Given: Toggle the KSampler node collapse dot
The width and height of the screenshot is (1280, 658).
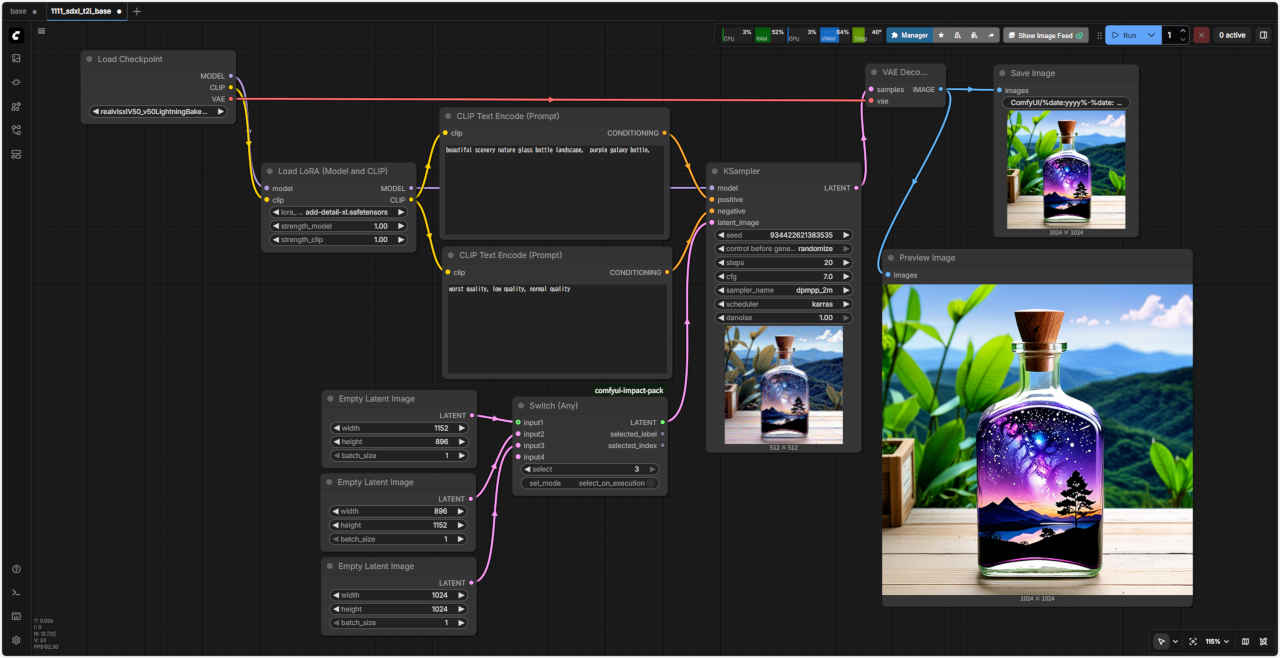Looking at the screenshot, I should [715, 171].
